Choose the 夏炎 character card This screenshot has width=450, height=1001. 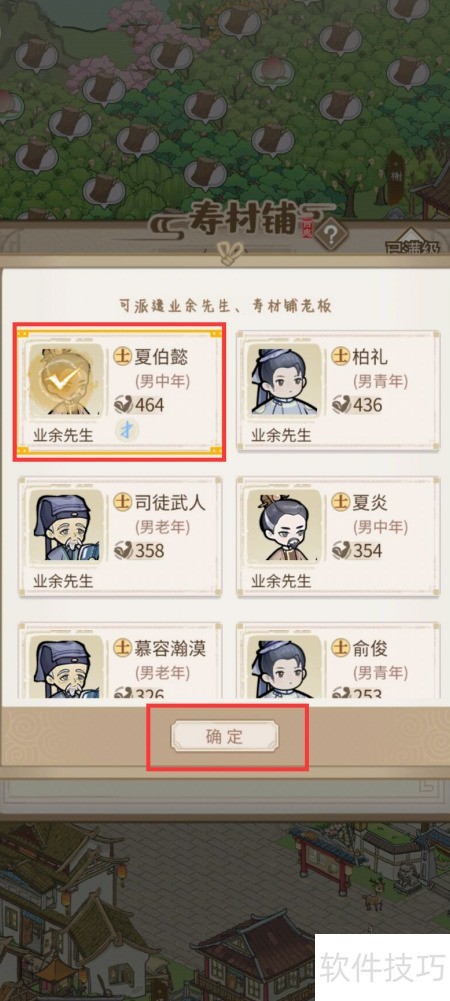click(338, 536)
